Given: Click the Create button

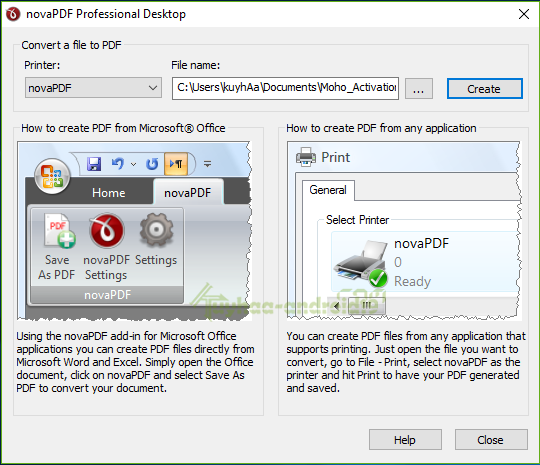Looking at the screenshot, I should [485, 89].
